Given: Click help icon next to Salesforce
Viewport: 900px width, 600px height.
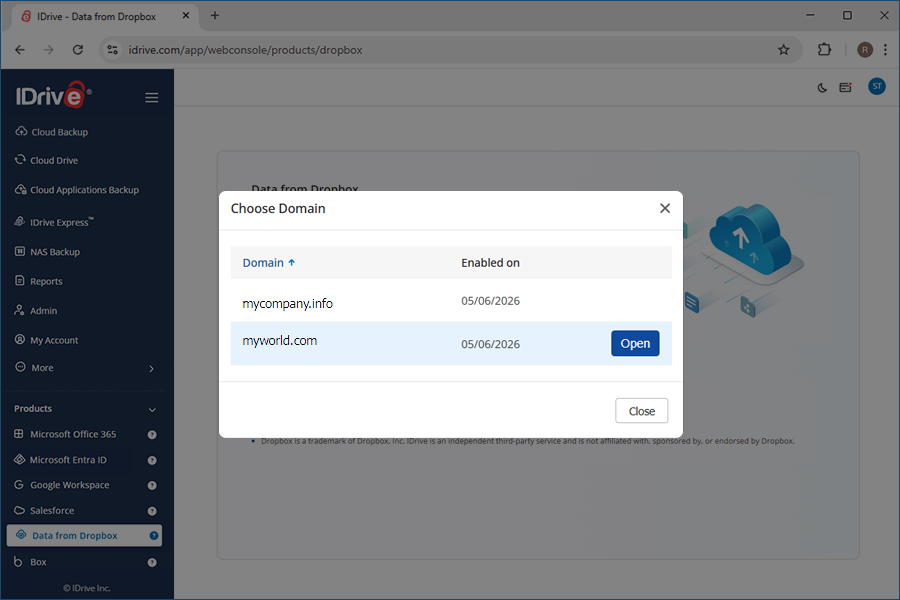Looking at the screenshot, I should [152, 510].
